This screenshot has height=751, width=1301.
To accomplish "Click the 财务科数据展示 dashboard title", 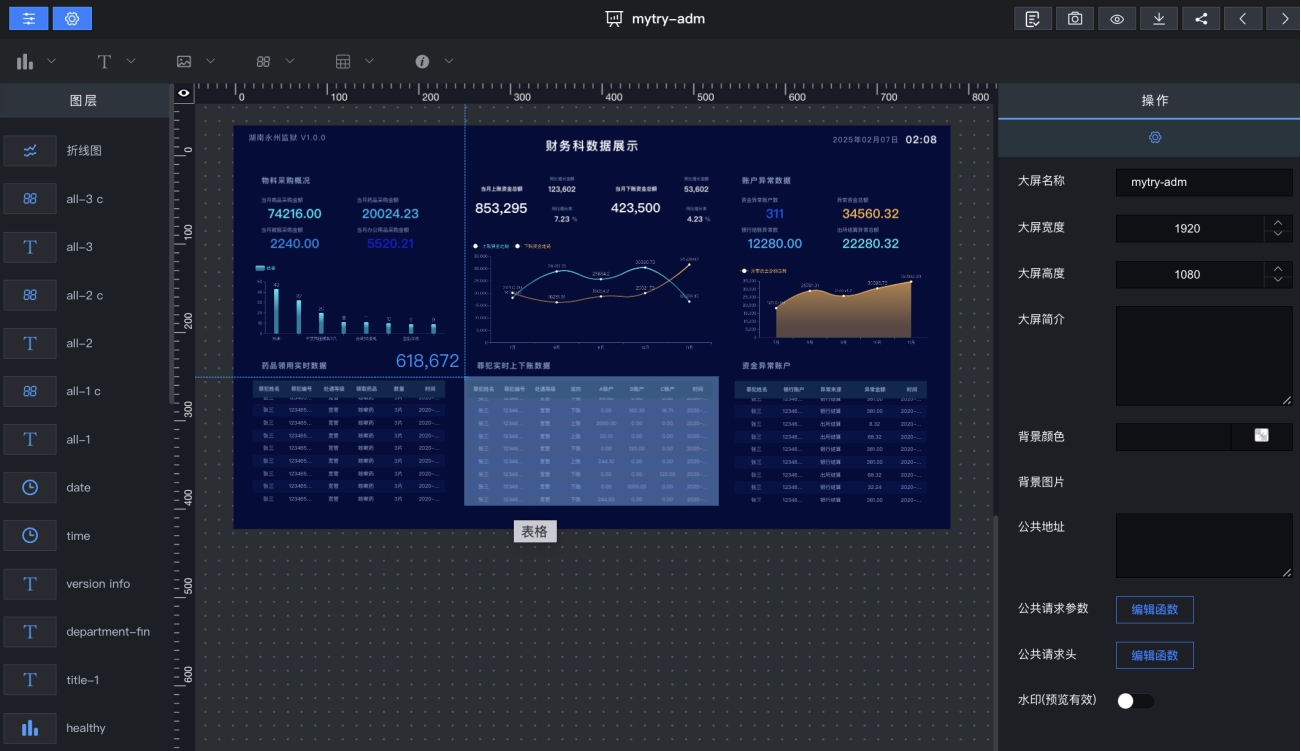I will [x=592, y=146].
